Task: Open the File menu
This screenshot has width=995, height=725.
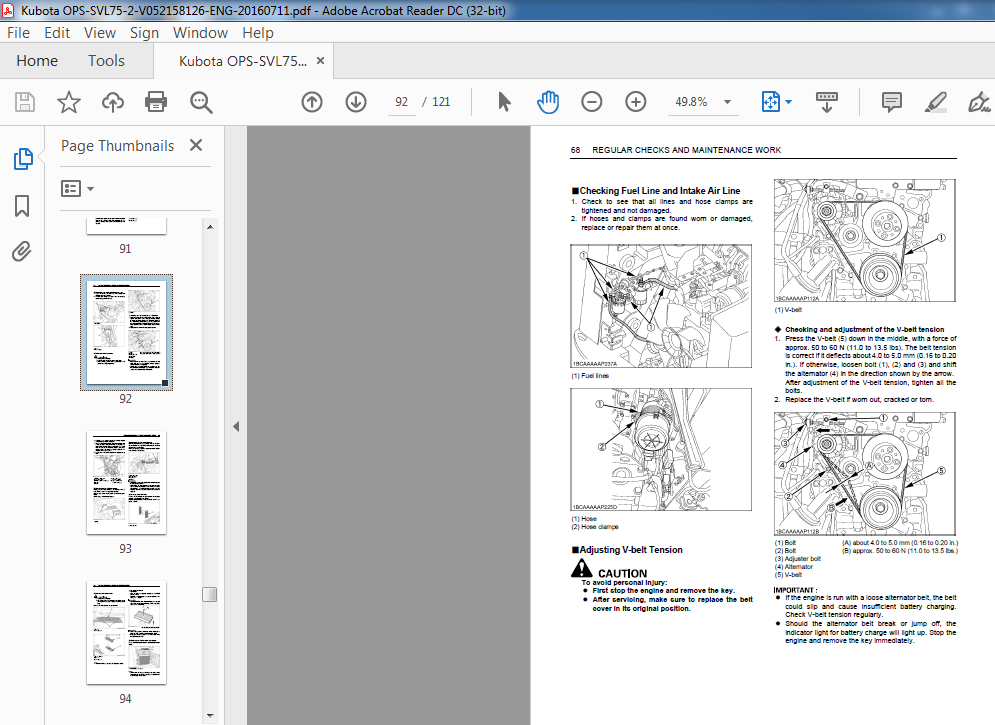Action: click(x=18, y=33)
